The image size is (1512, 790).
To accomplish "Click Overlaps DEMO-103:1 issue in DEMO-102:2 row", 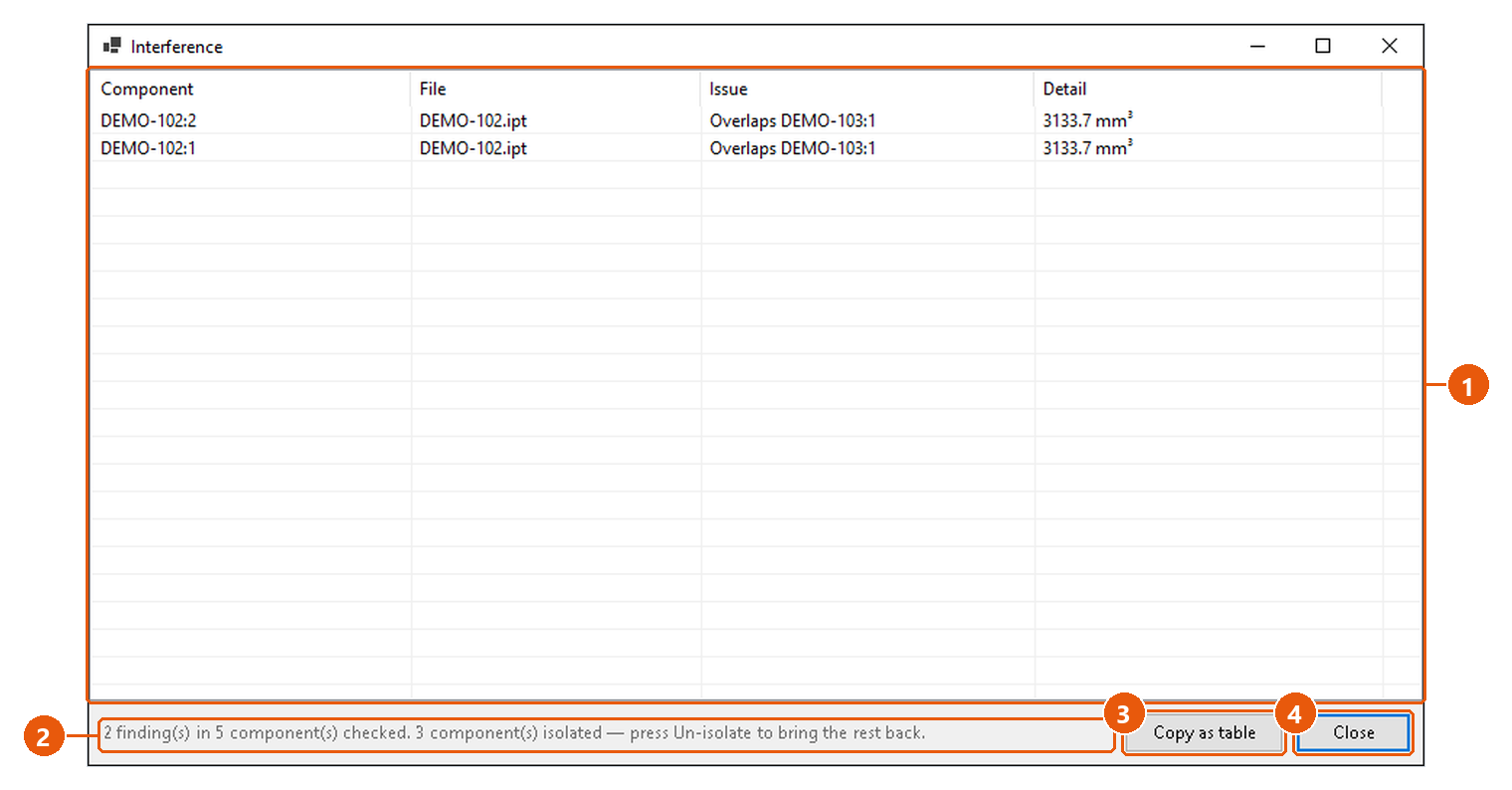I will (x=793, y=120).
